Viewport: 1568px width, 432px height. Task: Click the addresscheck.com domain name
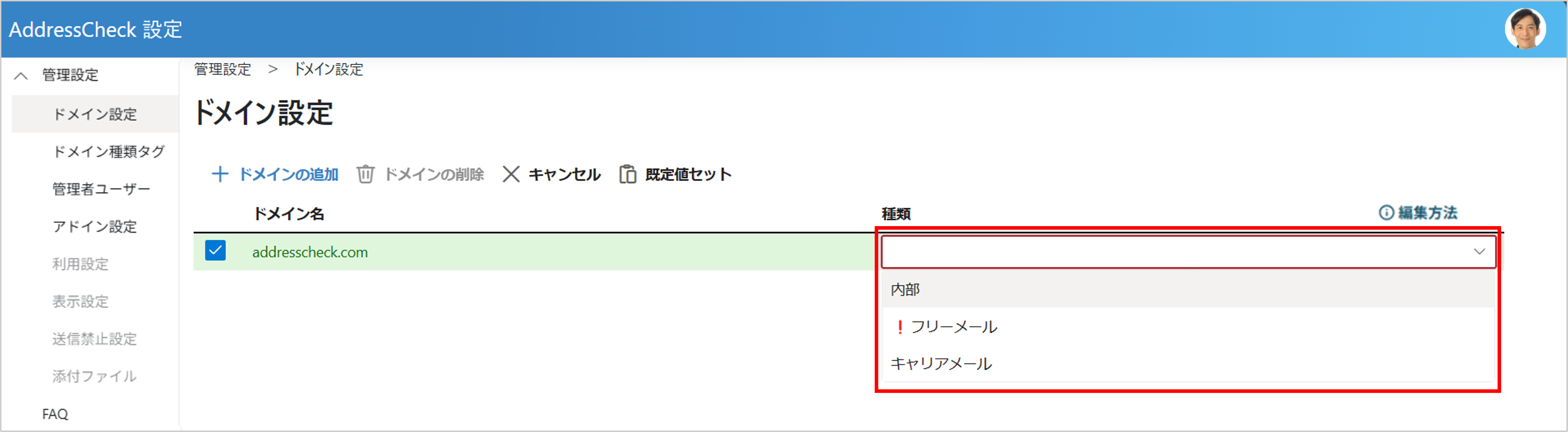[x=310, y=252]
